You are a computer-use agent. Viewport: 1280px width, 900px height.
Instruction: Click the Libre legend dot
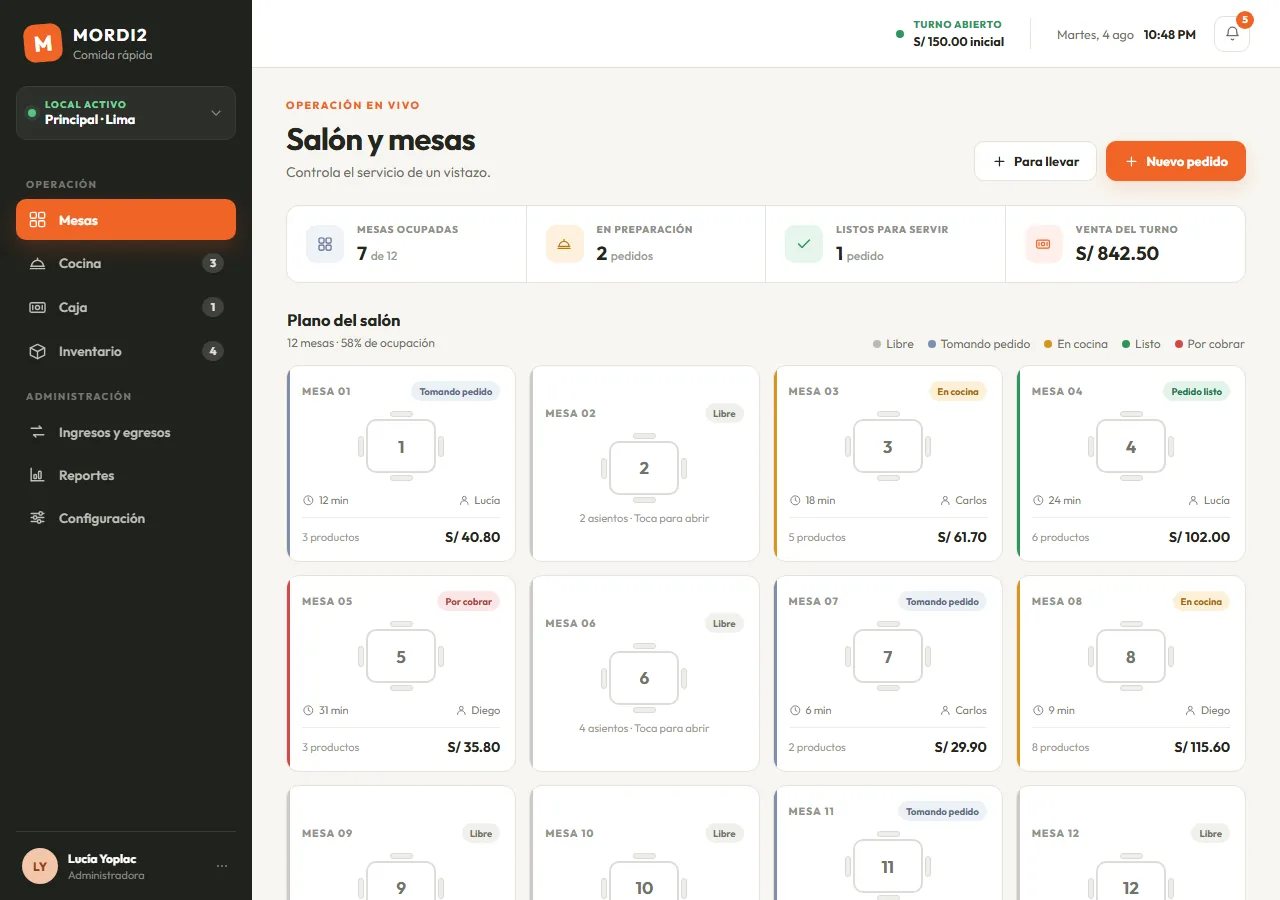click(877, 344)
